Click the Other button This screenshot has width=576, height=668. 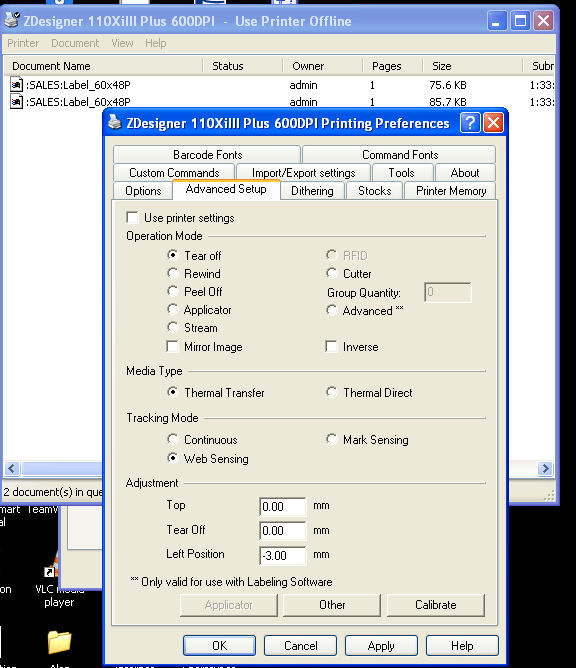pos(332,605)
